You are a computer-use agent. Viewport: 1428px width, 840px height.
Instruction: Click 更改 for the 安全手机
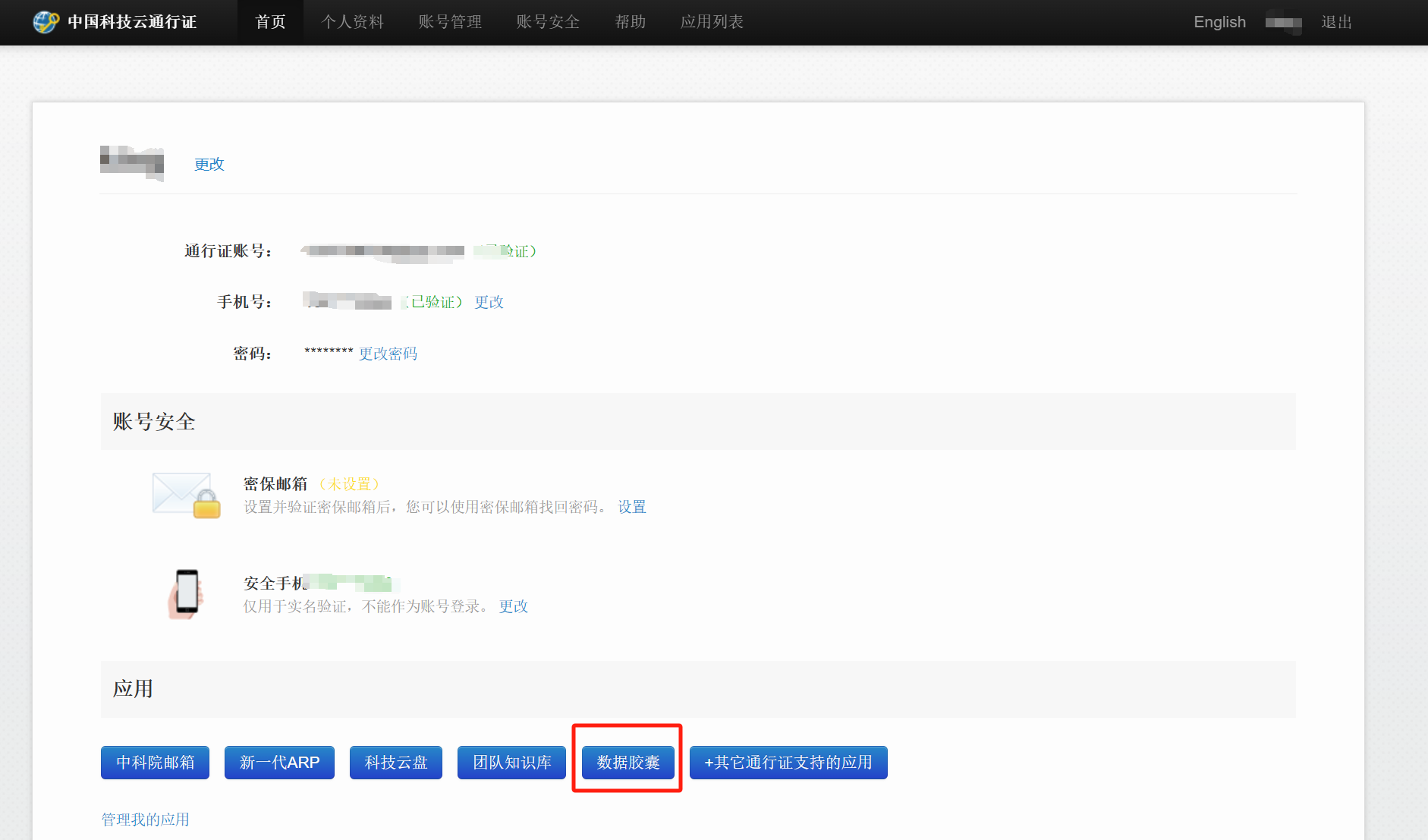(x=514, y=606)
